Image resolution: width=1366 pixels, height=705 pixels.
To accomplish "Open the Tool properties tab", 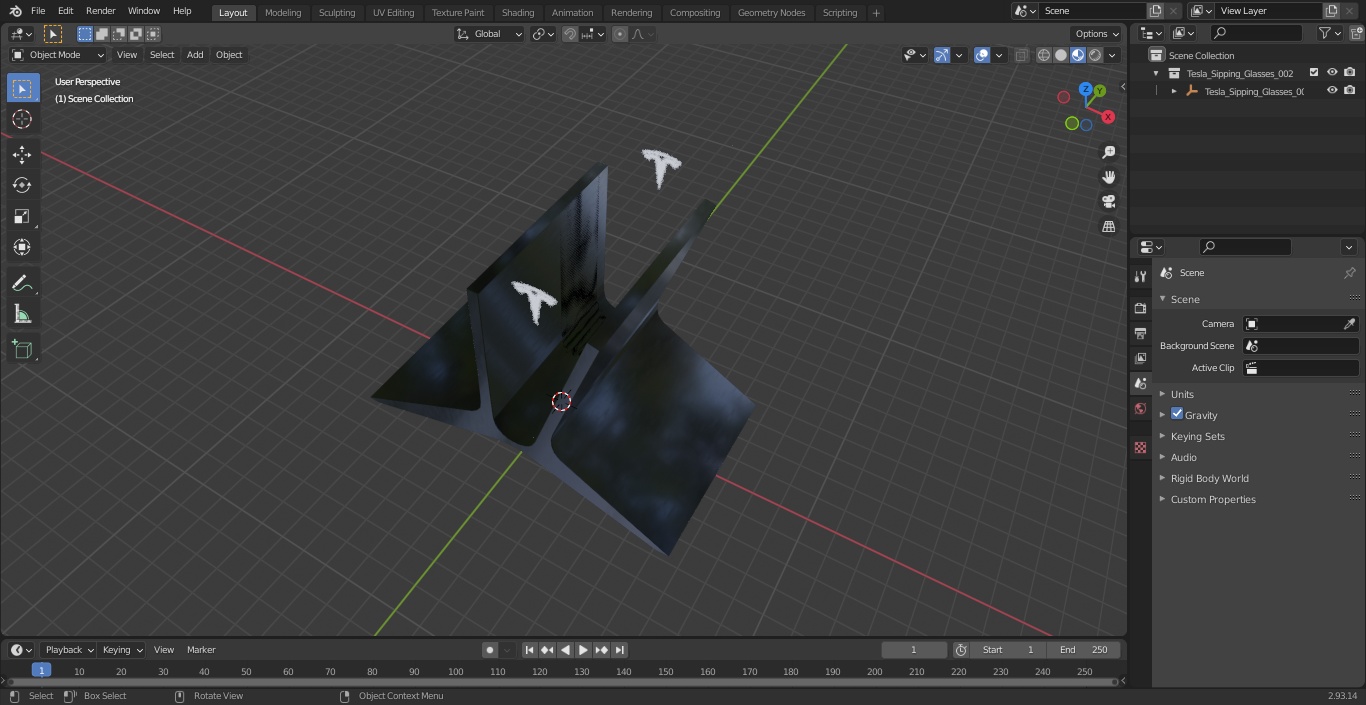I will (x=1140, y=276).
